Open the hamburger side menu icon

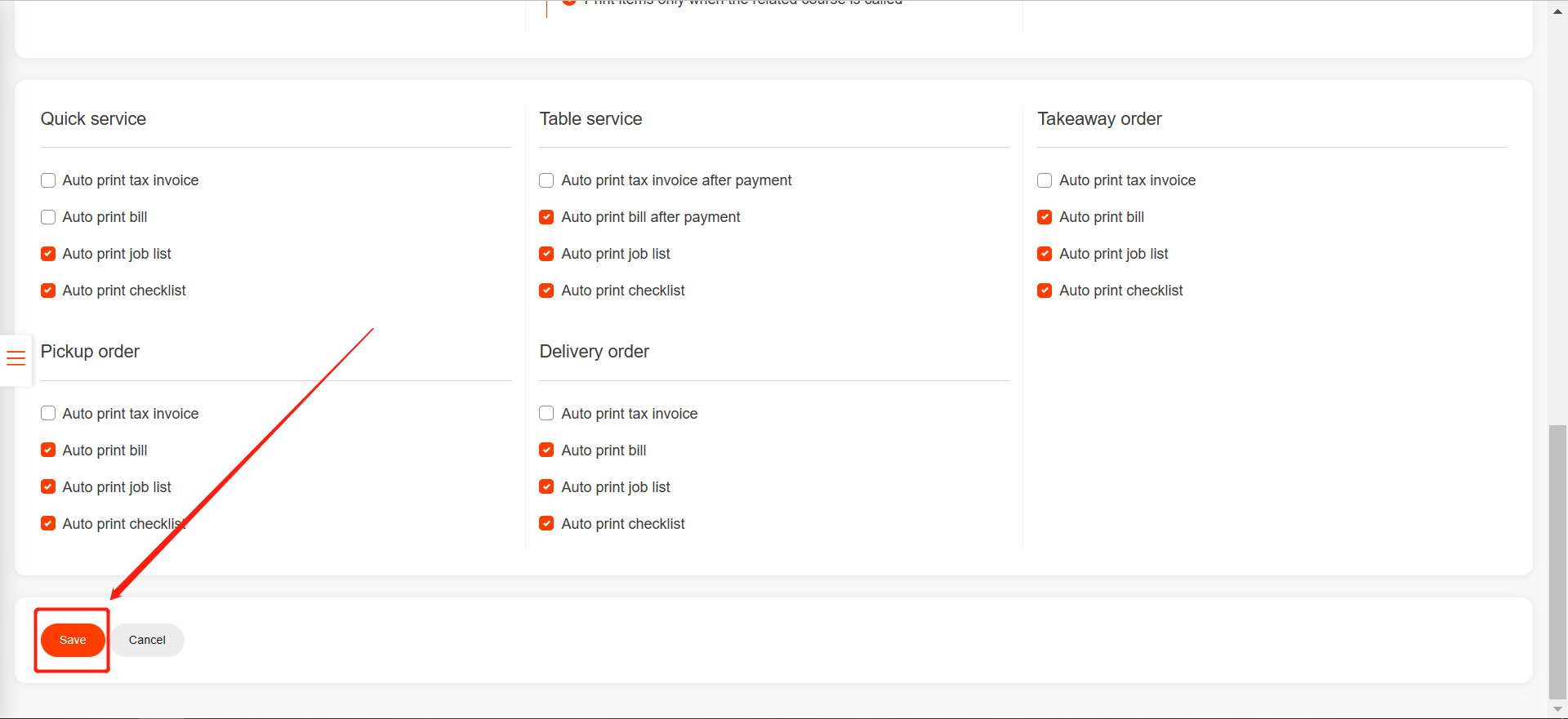coord(16,357)
